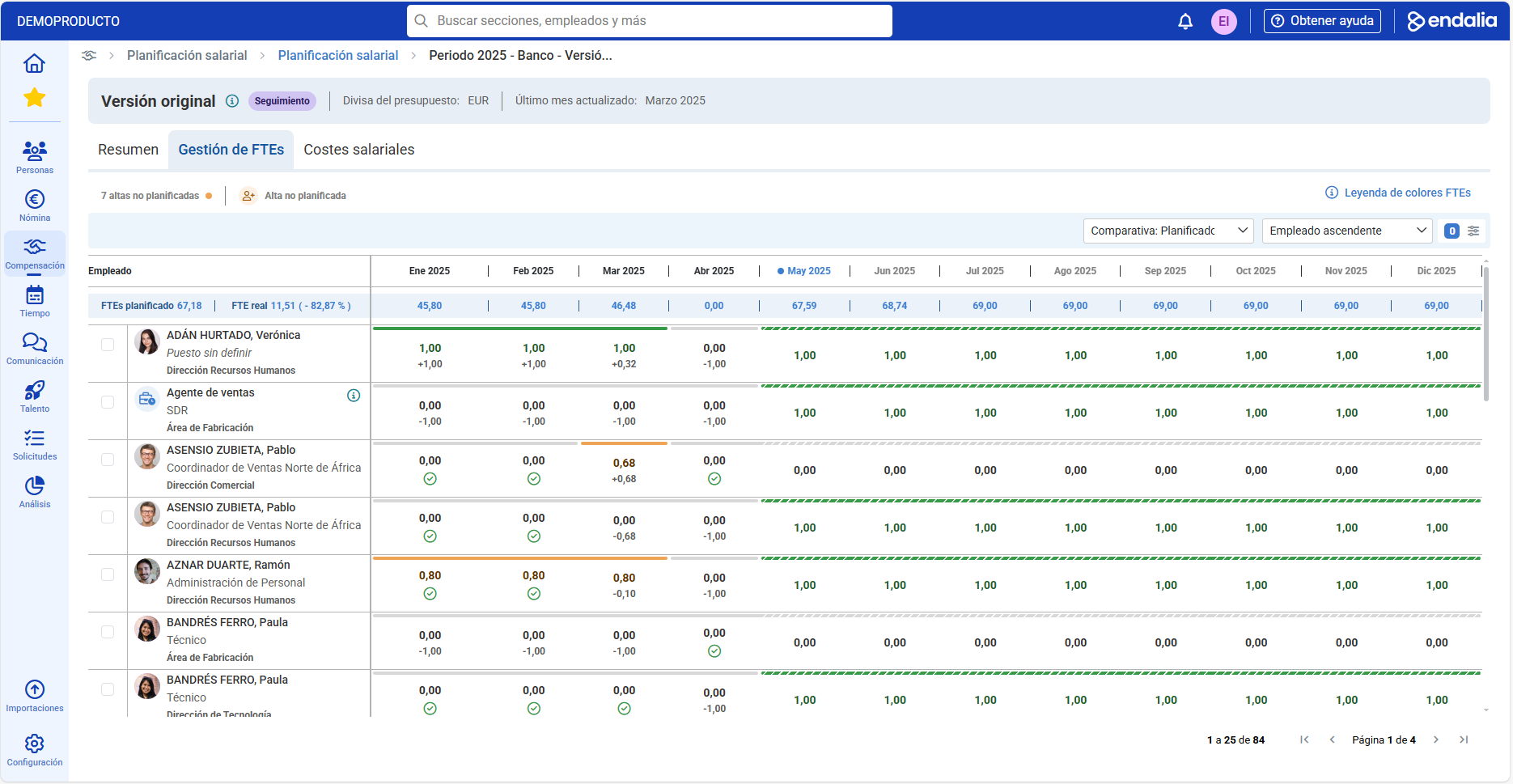This screenshot has height=784, width=1513.
Task: Open the Análisis chart icon
Action: tap(35, 485)
